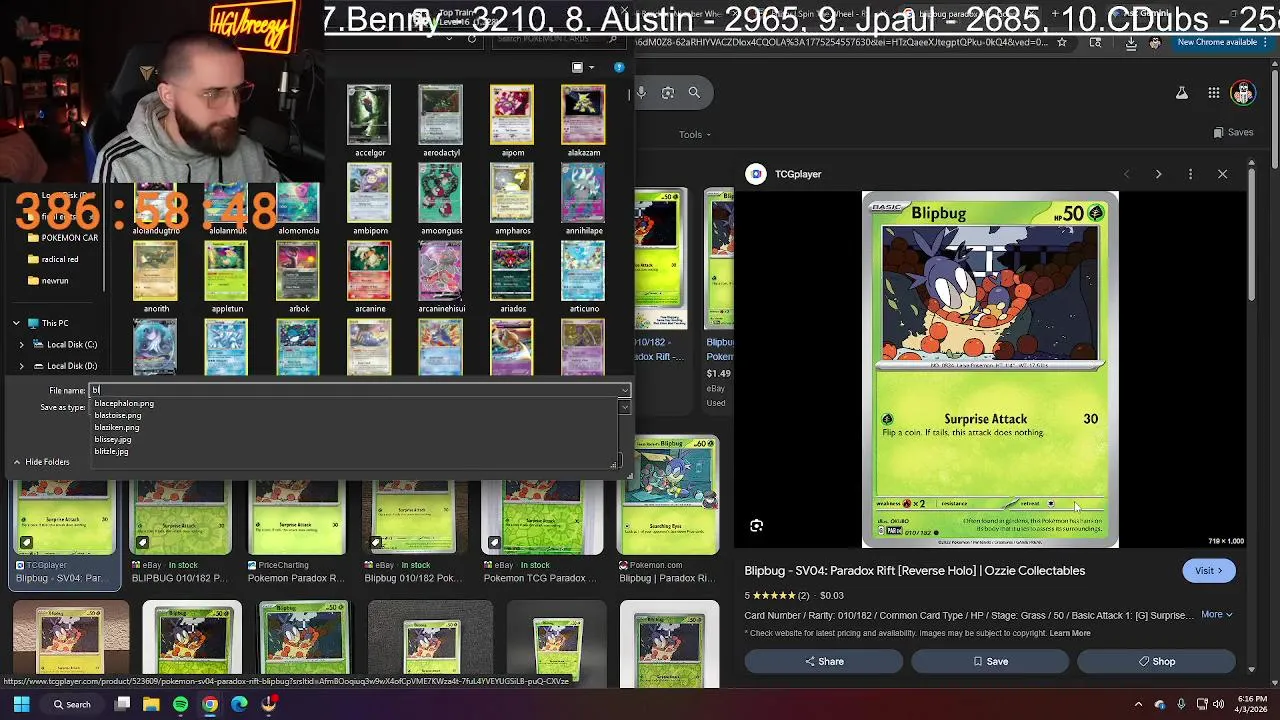
Task: Bookmark this page with star icon
Action: (x=1062, y=43)
